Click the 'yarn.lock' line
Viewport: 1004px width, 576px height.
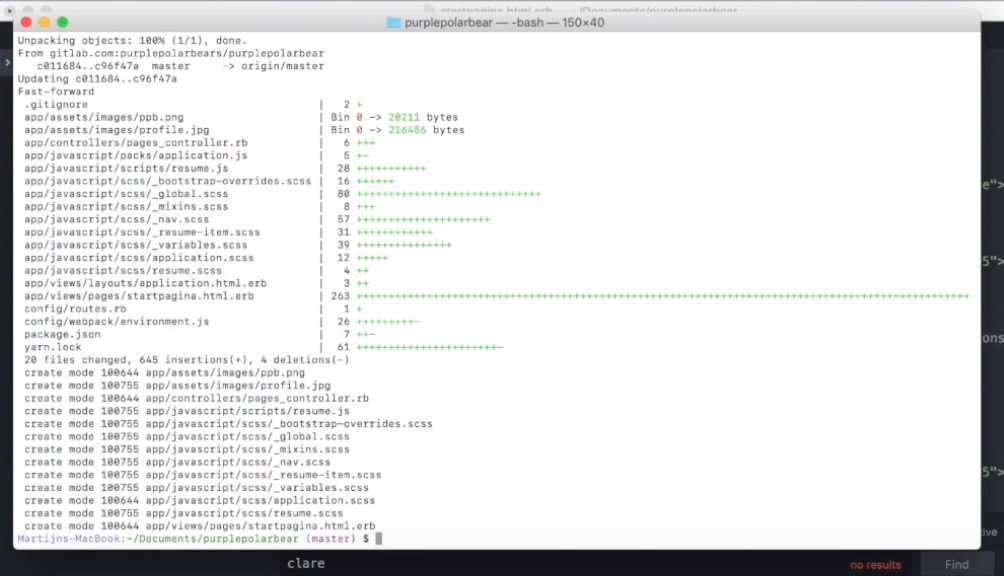[x=53, y=348]
